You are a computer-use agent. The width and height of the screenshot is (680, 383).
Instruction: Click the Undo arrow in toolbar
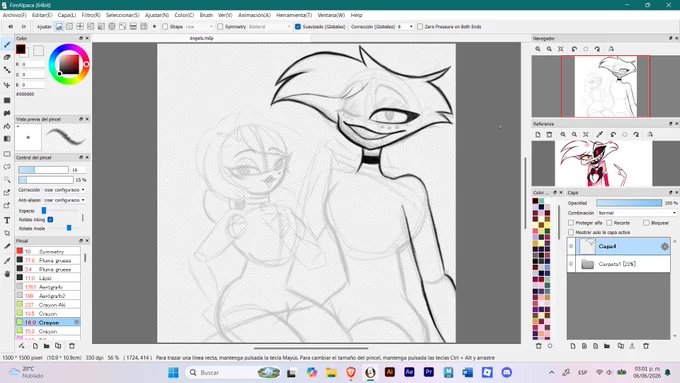11,27
